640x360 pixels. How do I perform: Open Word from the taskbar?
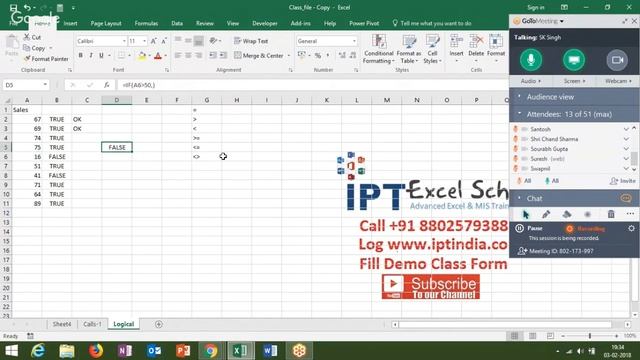[270, 351]
